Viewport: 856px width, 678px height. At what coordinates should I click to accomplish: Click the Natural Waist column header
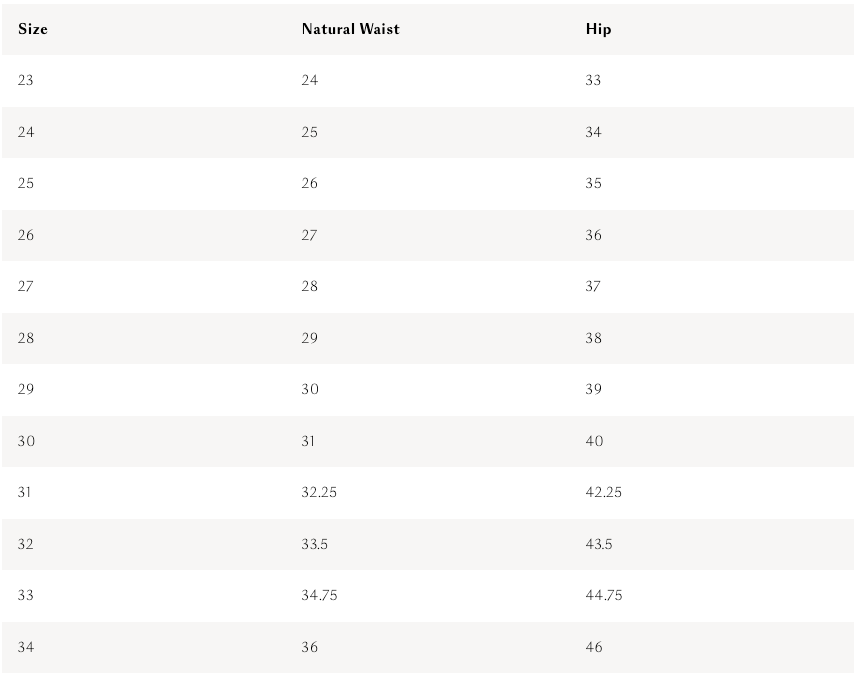click(x=350, y=29)
